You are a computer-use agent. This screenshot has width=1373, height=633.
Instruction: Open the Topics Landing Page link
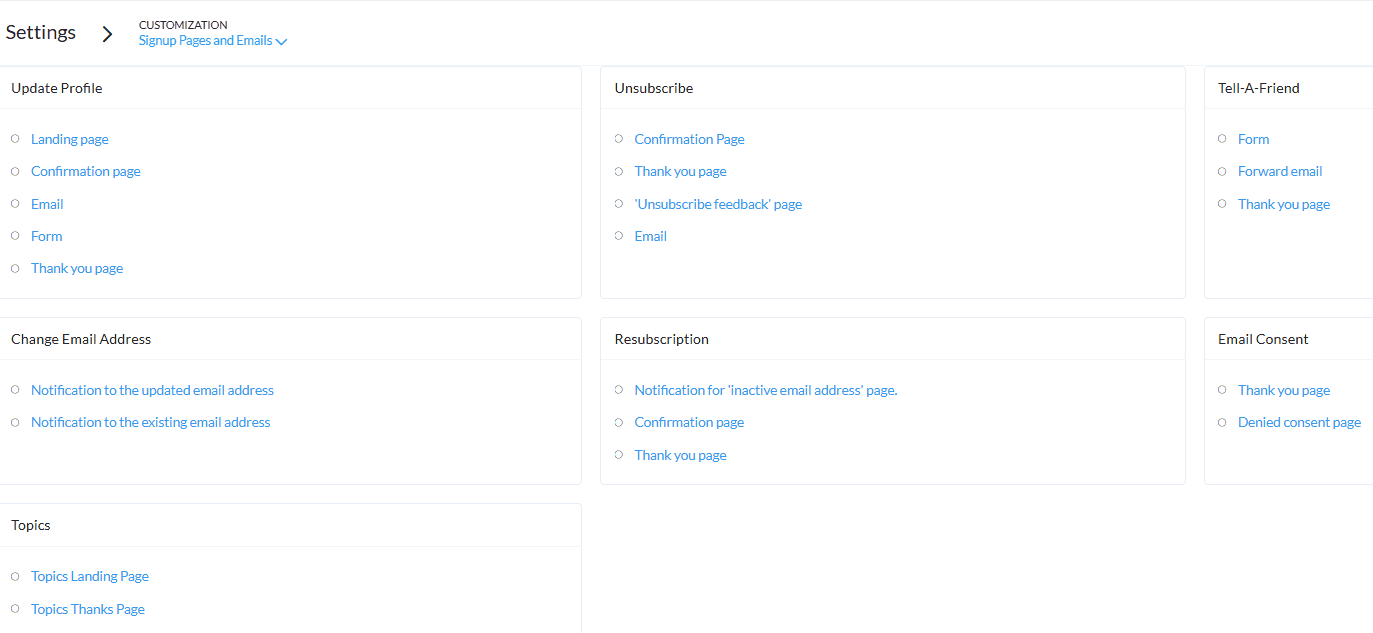click(x=89, y=575)
